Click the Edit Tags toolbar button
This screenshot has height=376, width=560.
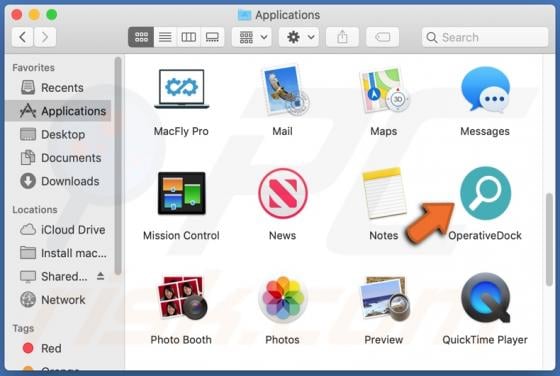(x=382, y=37)
